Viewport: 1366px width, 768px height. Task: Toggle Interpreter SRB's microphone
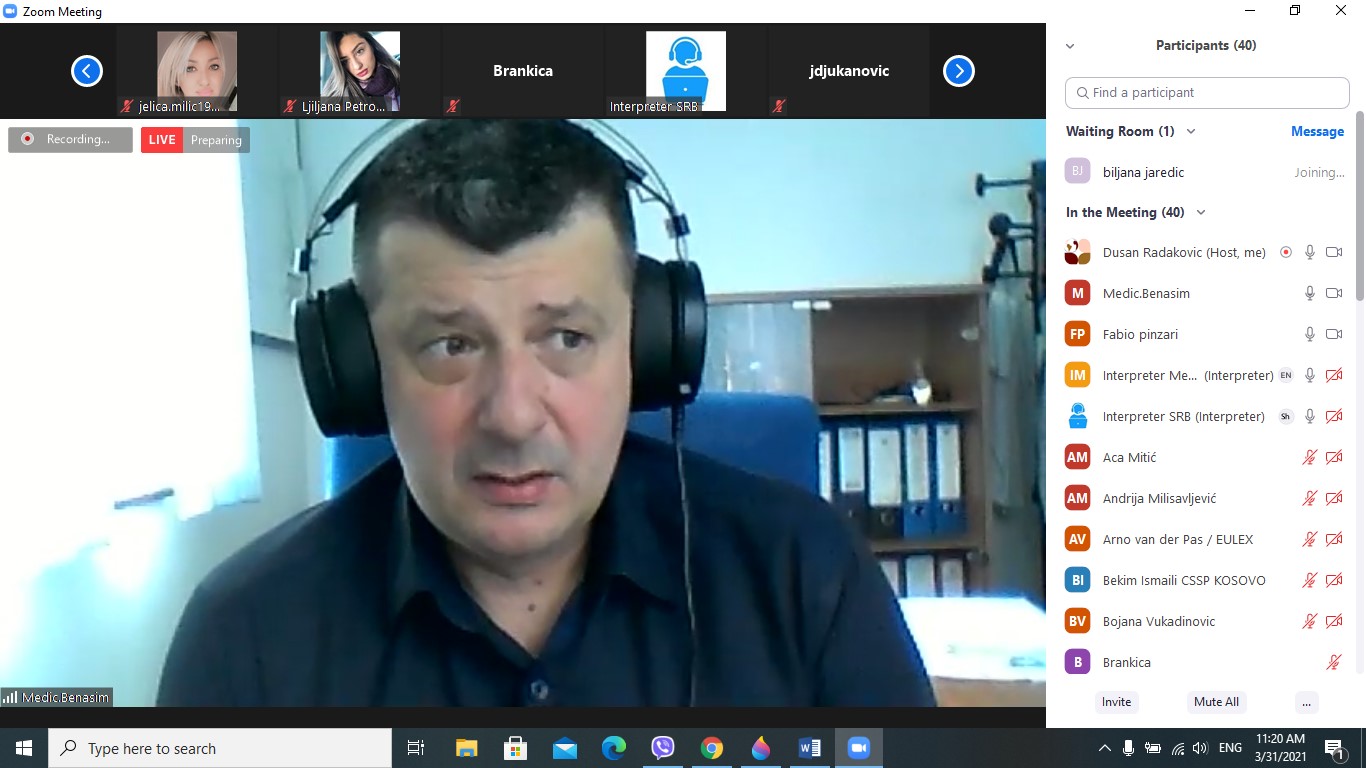tap(1309, 416)
